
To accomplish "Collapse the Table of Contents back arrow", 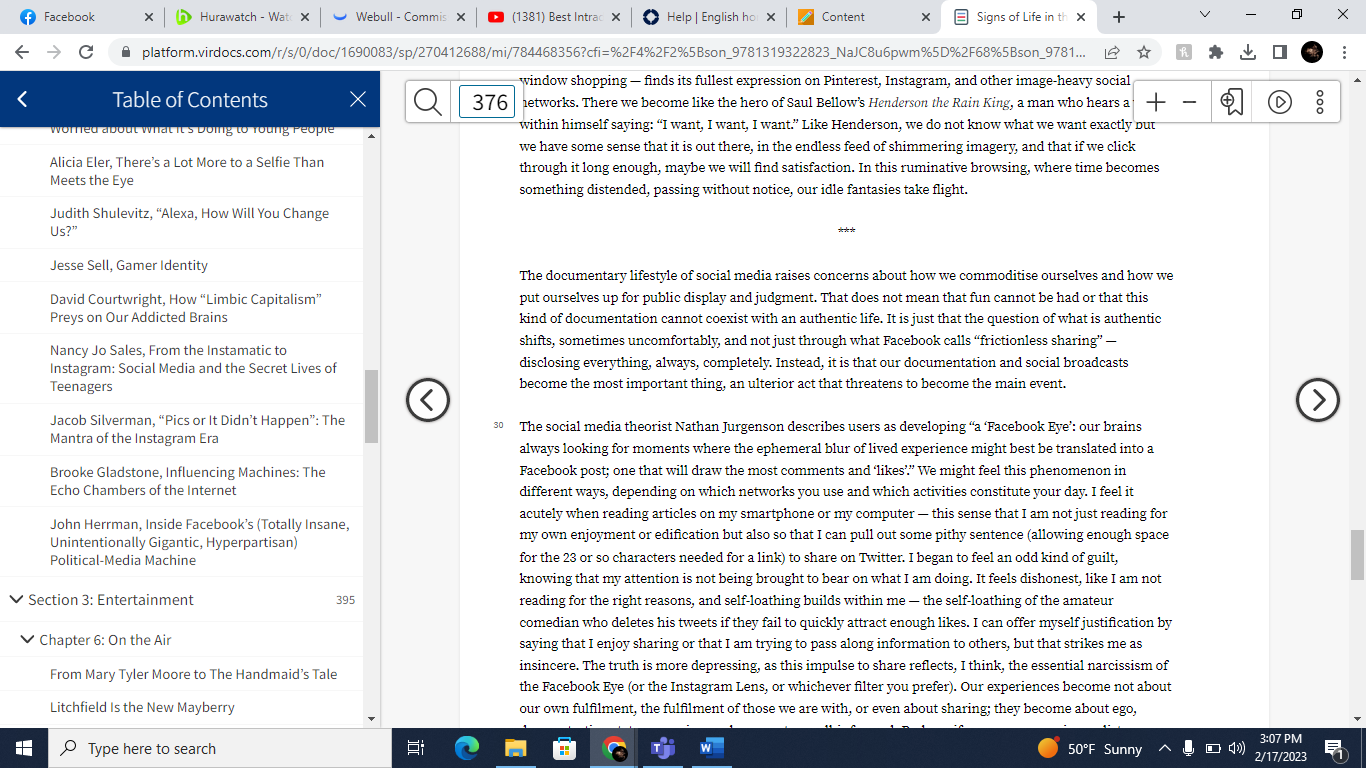I will pyautogui.click(x=22, y=99).
